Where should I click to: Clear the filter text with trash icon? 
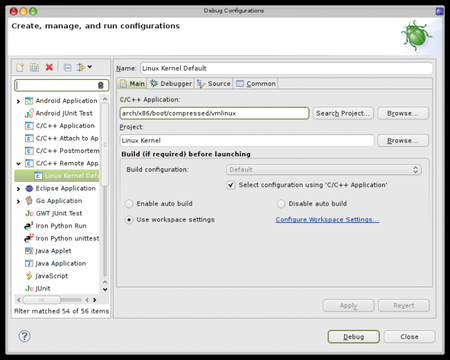pyautogui.click(x=101, y=85)
